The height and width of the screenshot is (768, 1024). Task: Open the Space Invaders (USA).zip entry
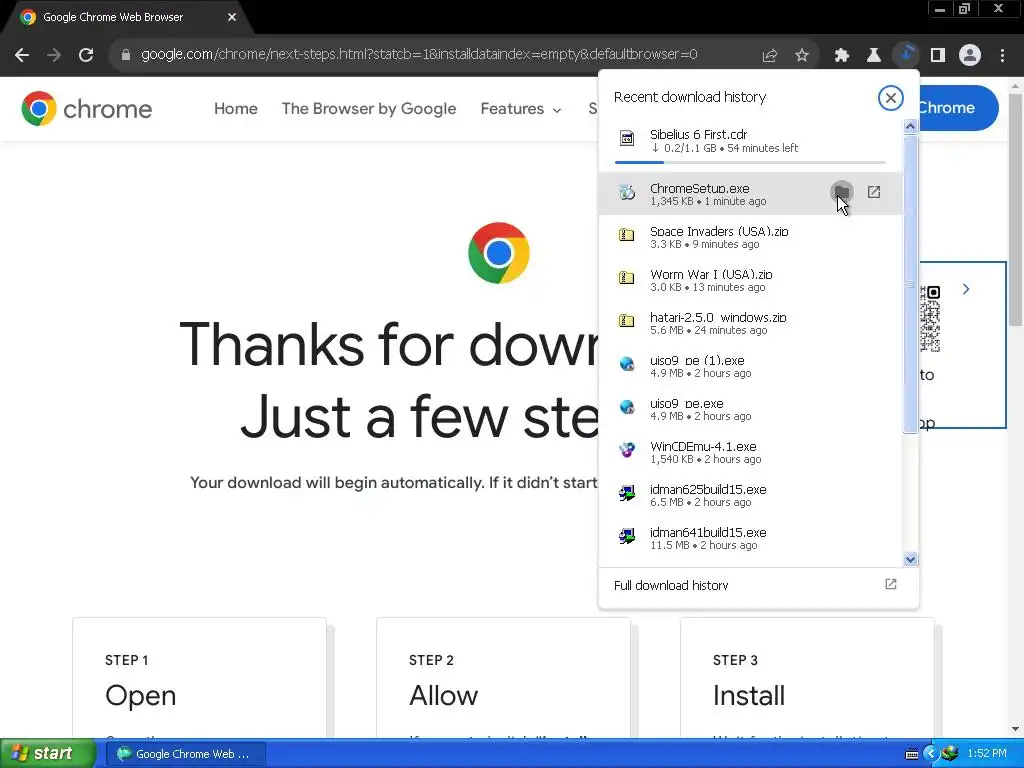[750, 237]
